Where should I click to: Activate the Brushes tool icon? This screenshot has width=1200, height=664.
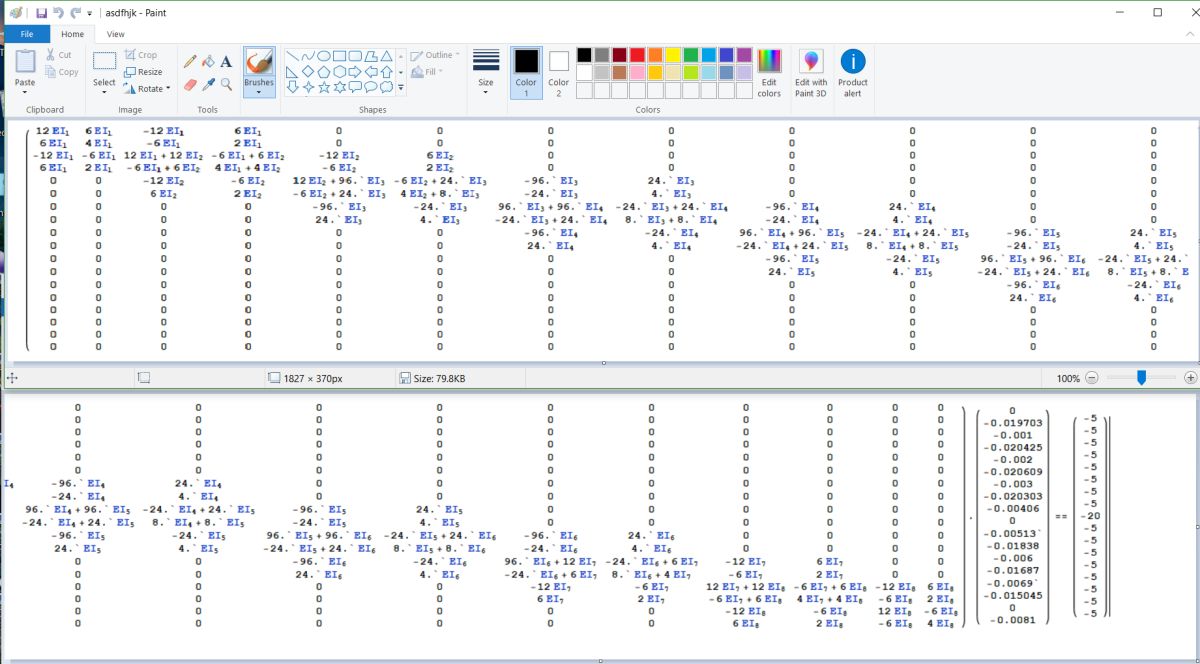pos(258,62)
